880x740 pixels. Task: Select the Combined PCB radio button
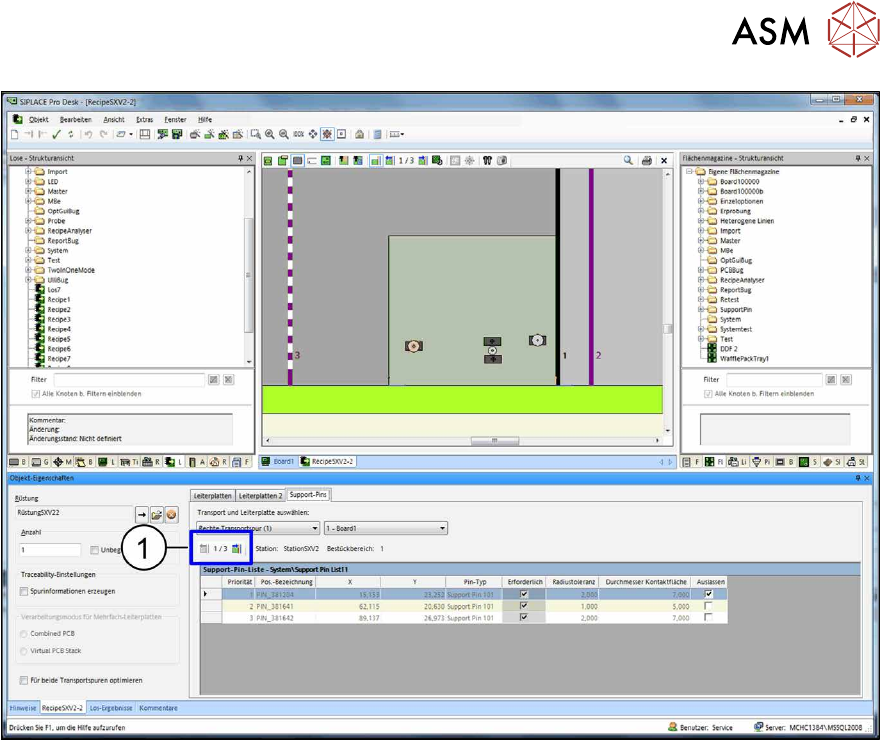(24, 634)
